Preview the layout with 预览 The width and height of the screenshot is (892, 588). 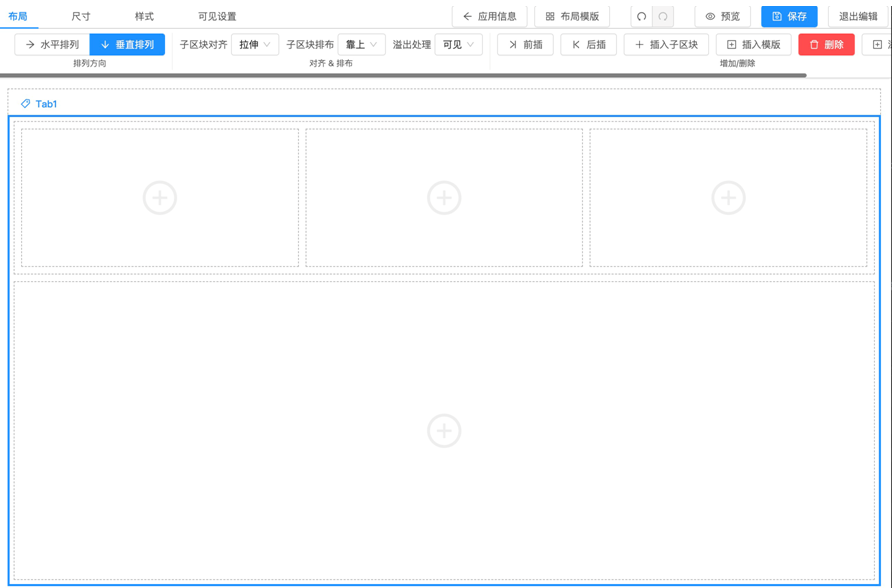(x=722, y=16)
